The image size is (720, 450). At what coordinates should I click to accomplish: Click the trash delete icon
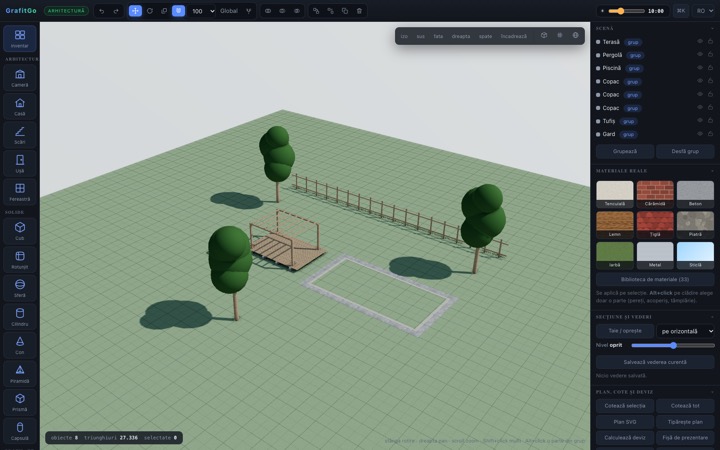tap(359, 11)
